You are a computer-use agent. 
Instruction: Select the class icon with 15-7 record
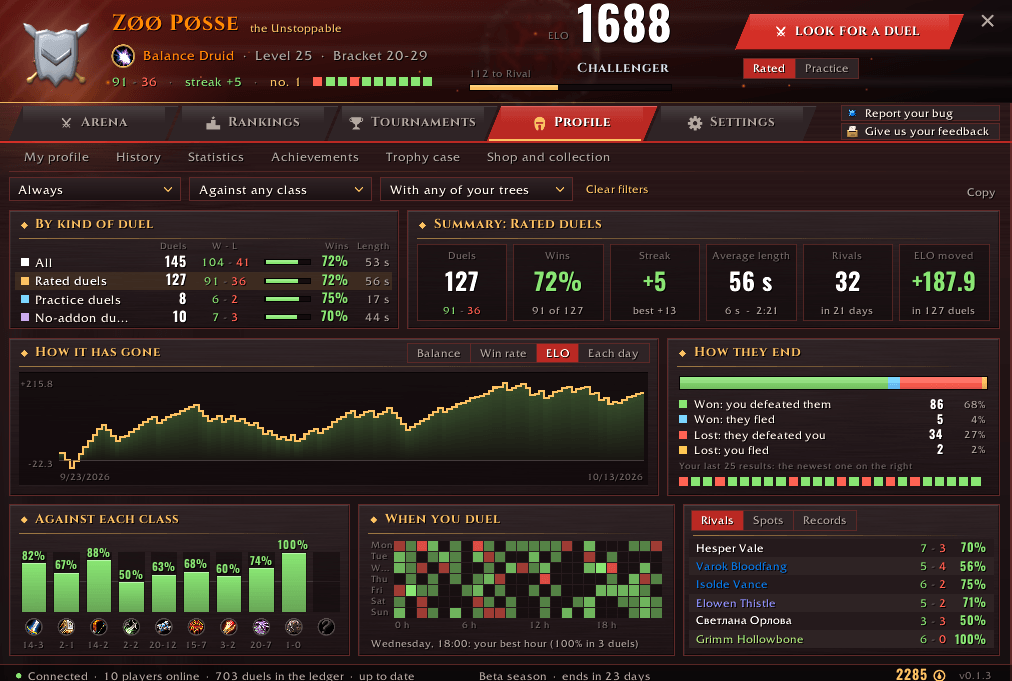[x=196, y=626]
